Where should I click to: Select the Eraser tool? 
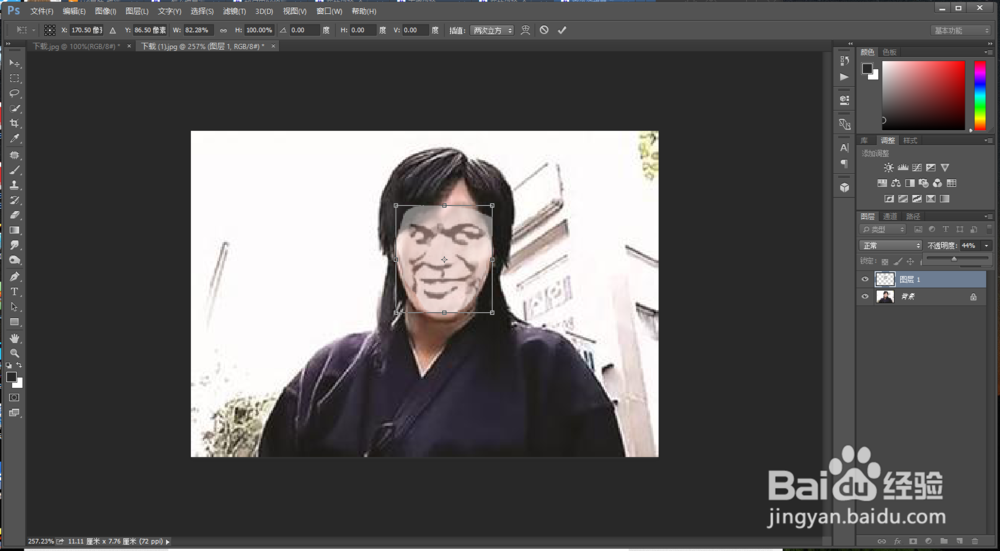coord(14,215)
